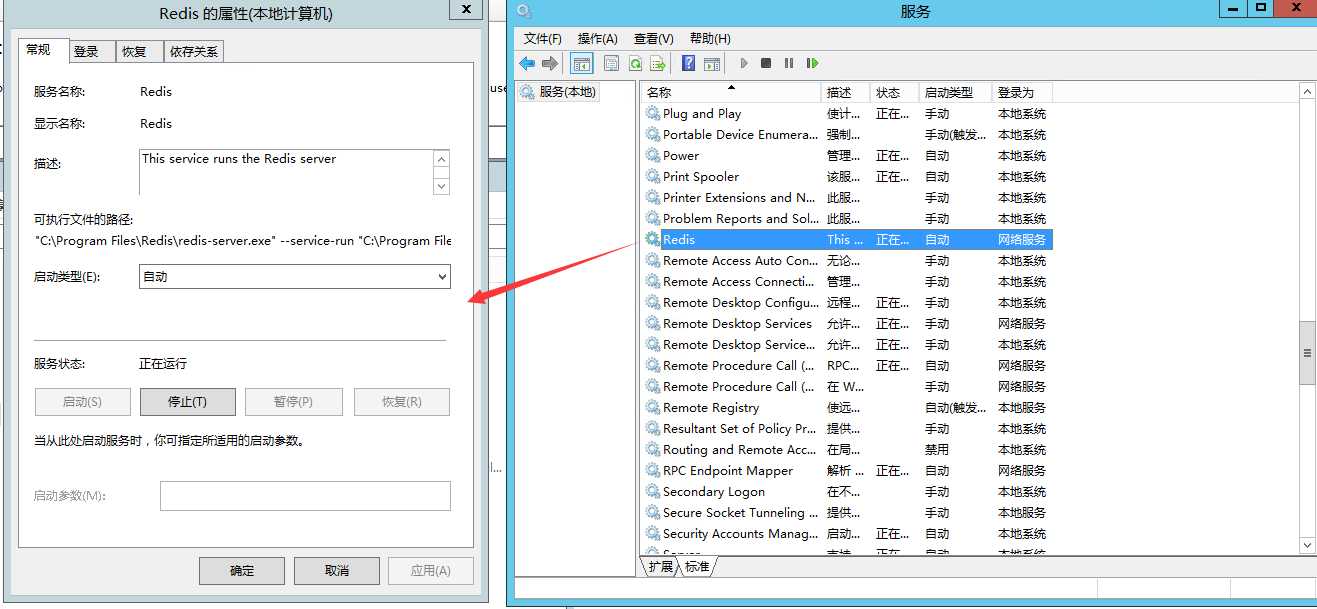
Task: Select the Secure Socket Tunneling row
Action: 847,512
